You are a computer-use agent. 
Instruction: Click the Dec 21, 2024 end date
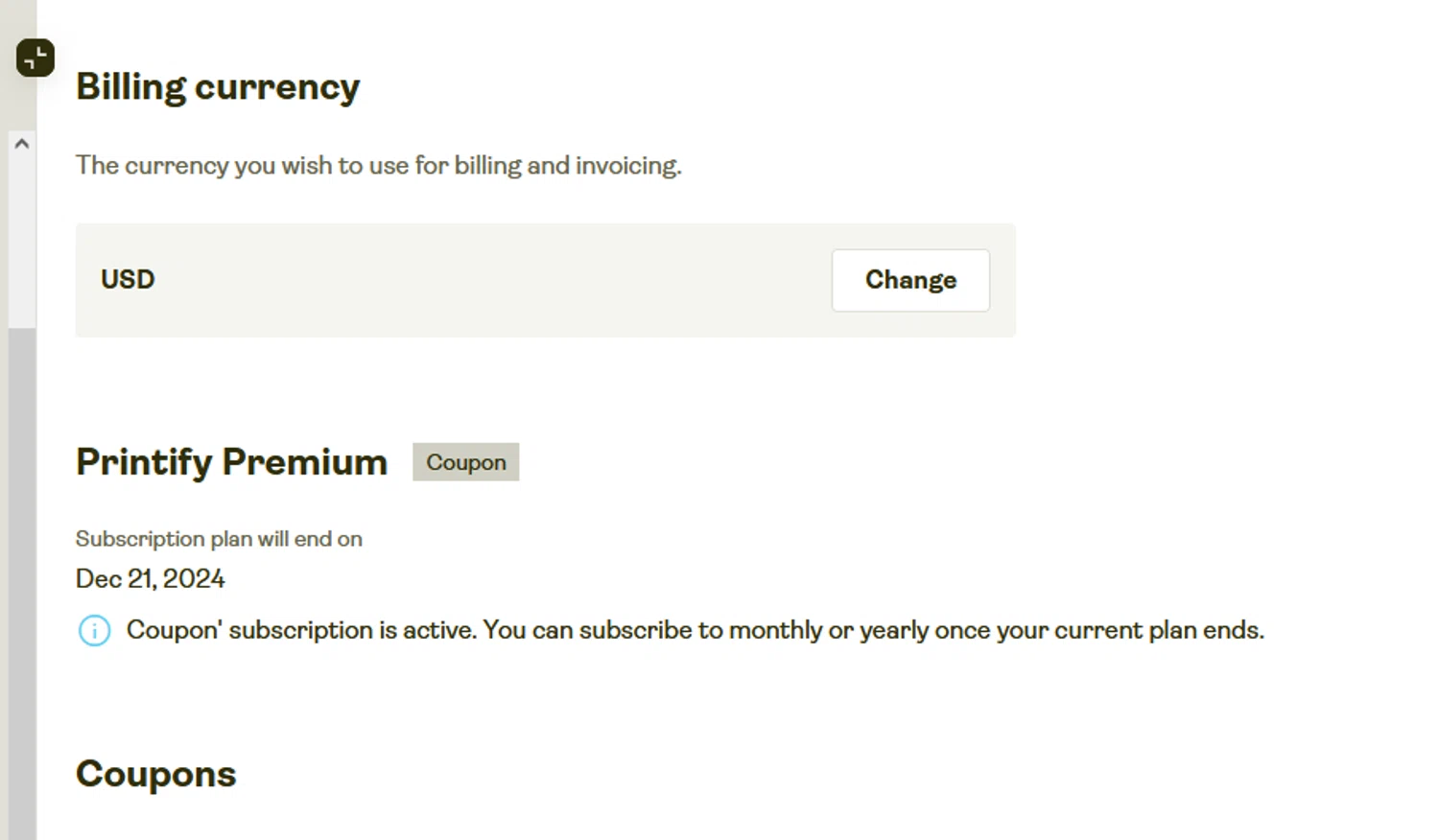[x=151, y=579]
